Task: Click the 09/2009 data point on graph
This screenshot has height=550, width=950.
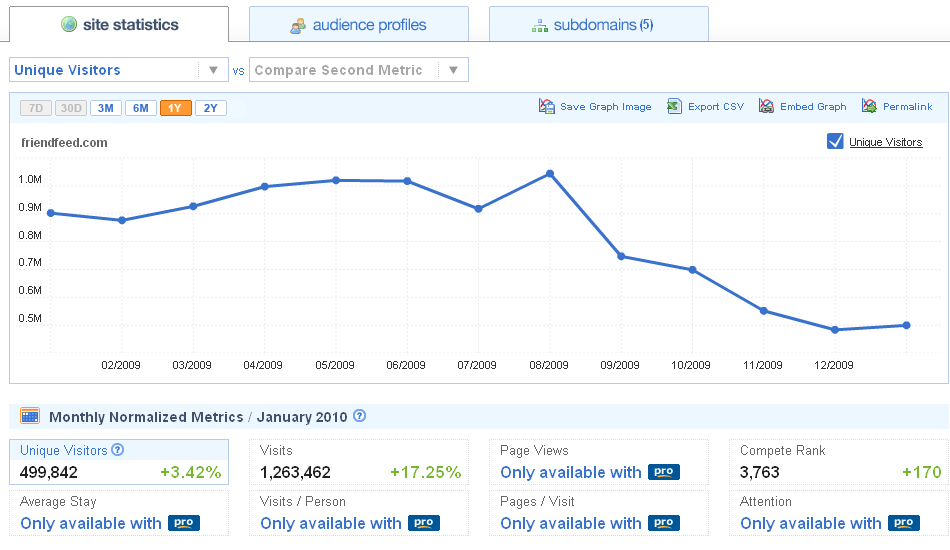Action: coord(621,256)
